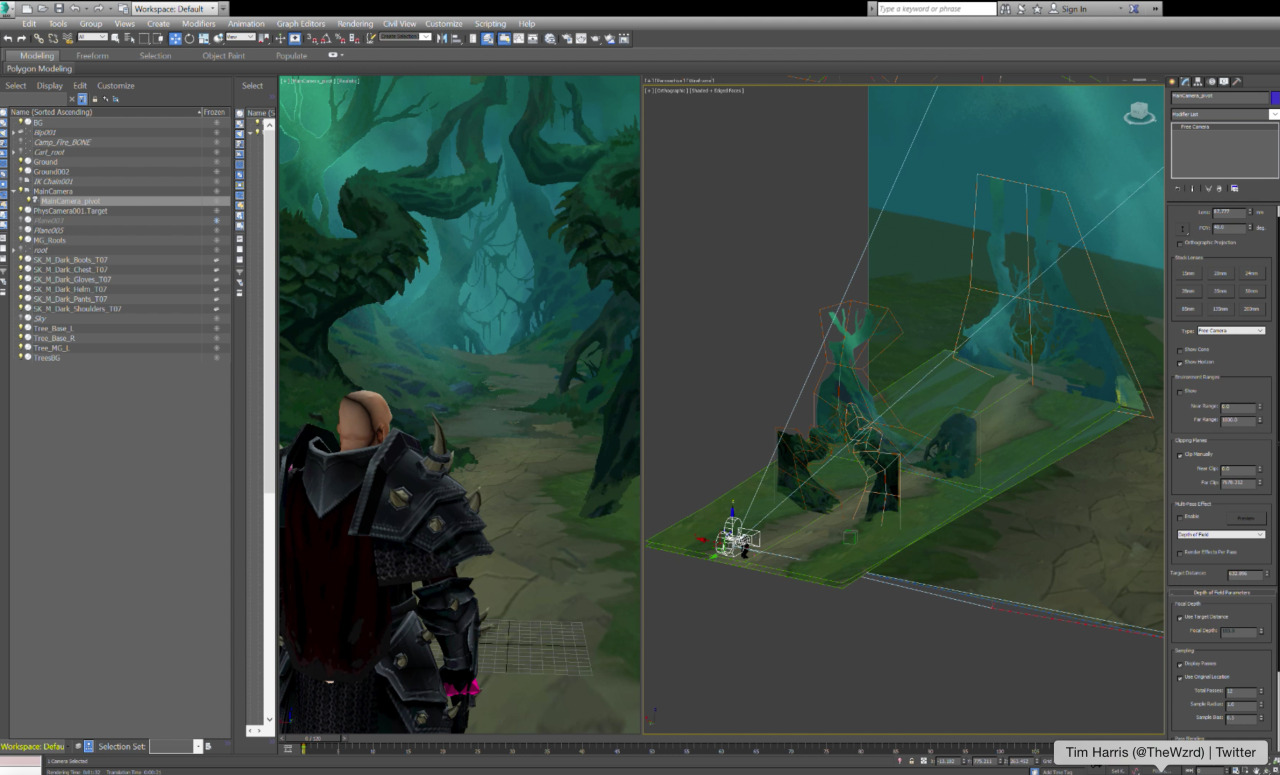This screenshot has width=1280, height=775.
Task: Open the Display panel tab icon
Action: point(1224,82)
